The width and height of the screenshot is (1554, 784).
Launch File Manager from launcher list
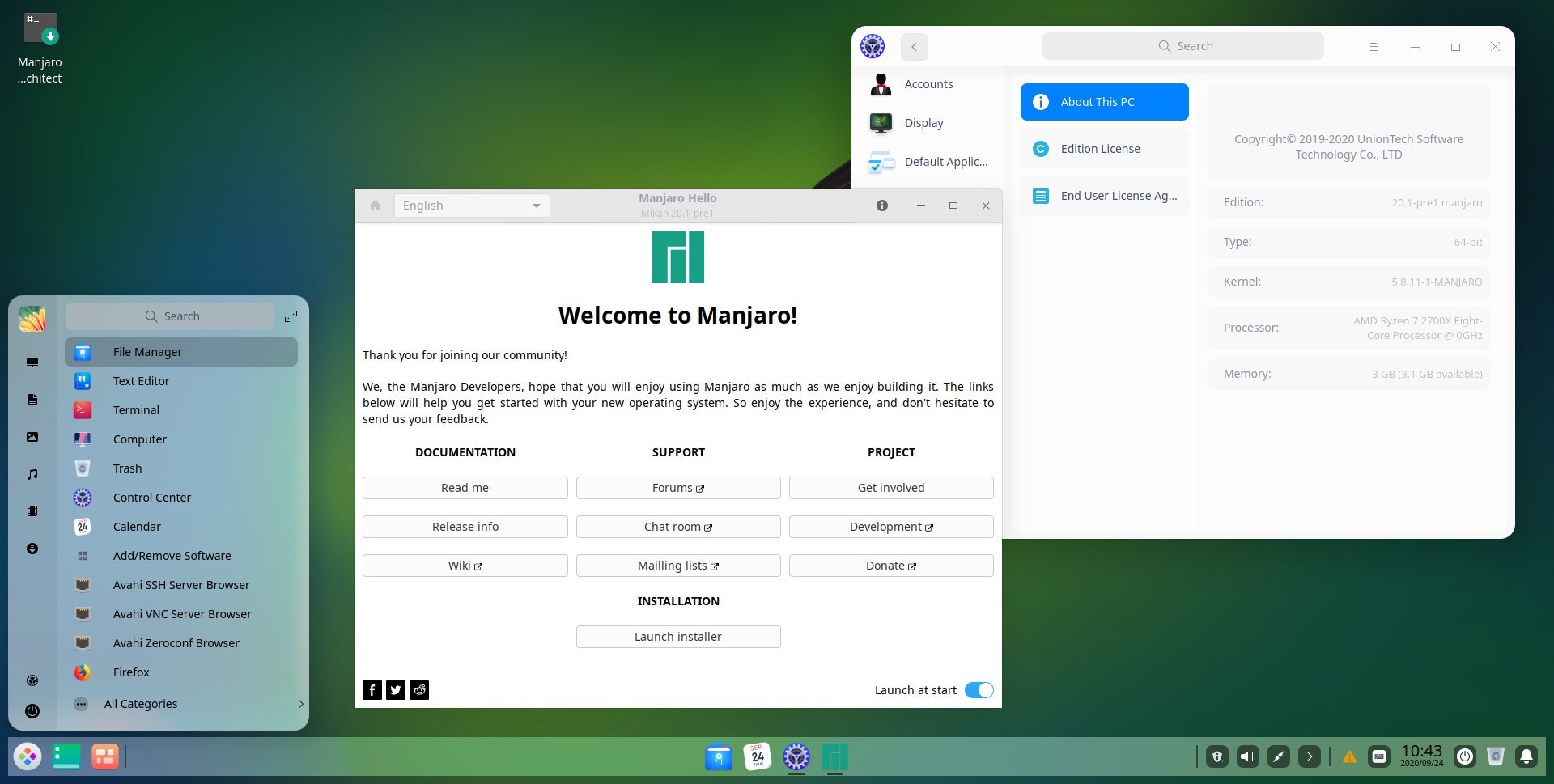[x=181, y=352]
